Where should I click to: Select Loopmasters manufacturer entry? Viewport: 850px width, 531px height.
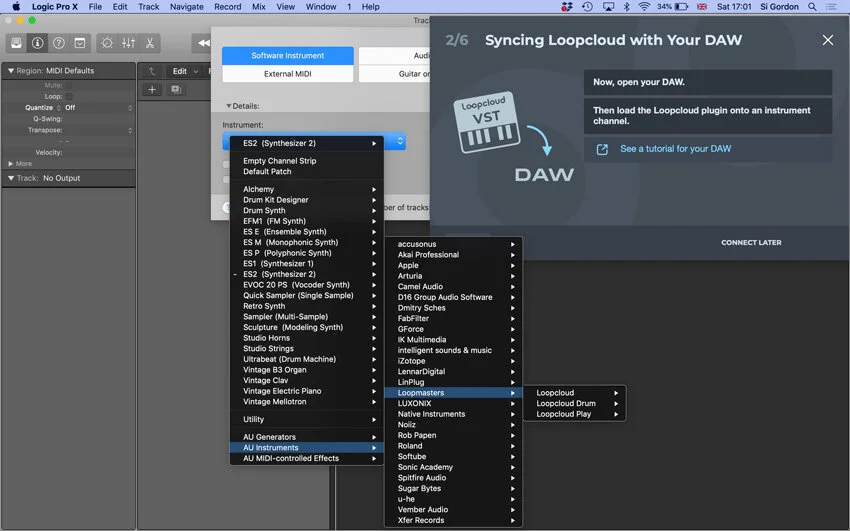click(x=453, y=393)
